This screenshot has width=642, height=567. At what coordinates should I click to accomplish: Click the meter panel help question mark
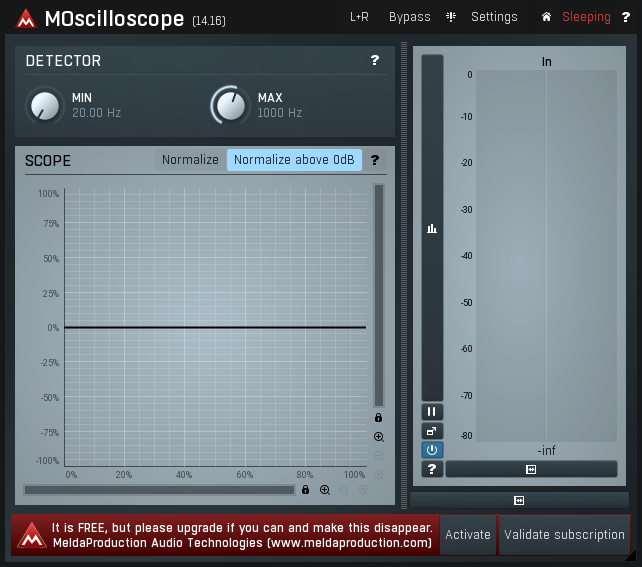431,469
